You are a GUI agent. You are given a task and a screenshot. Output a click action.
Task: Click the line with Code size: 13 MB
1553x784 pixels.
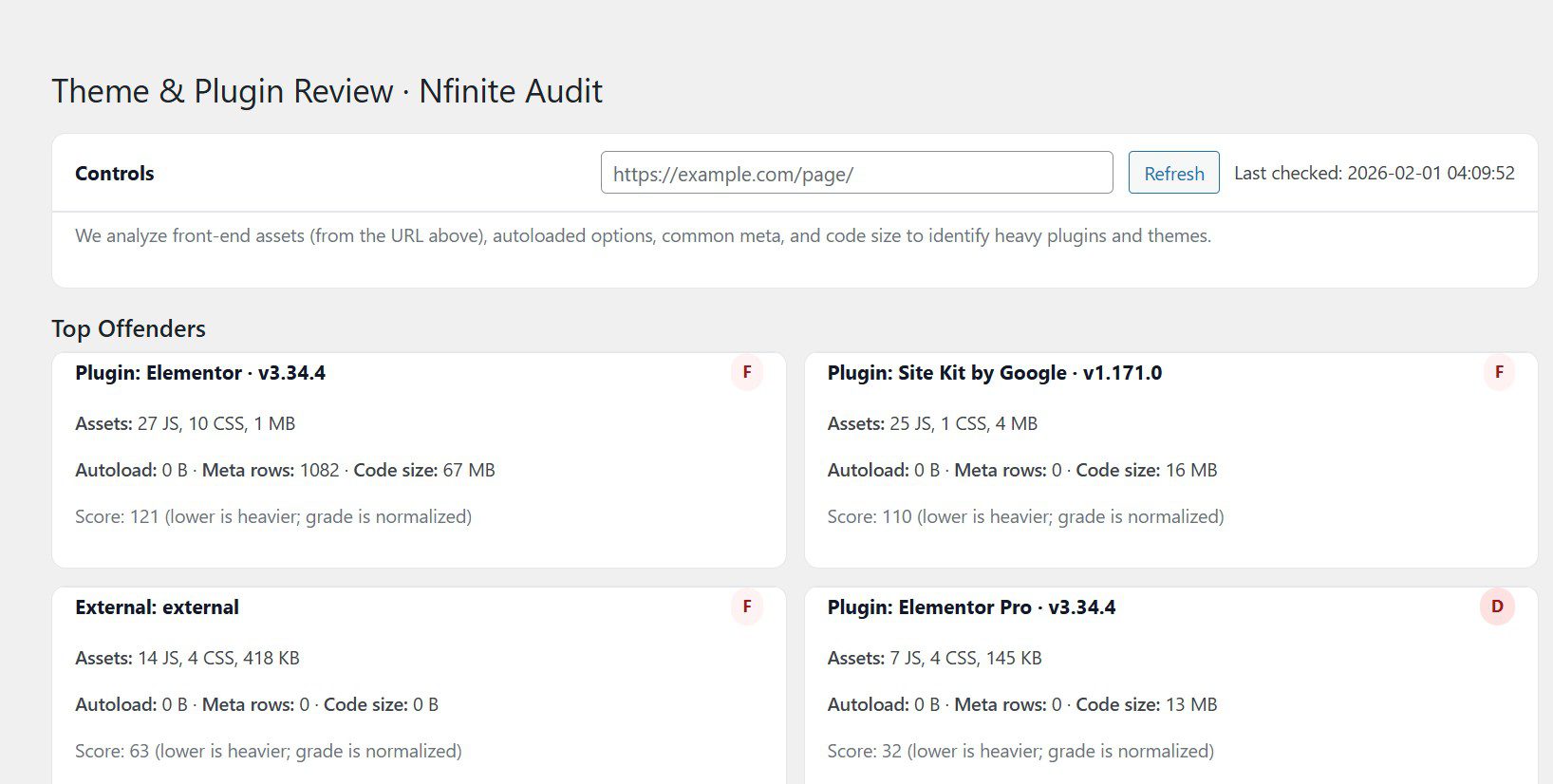coord(1022,704)
